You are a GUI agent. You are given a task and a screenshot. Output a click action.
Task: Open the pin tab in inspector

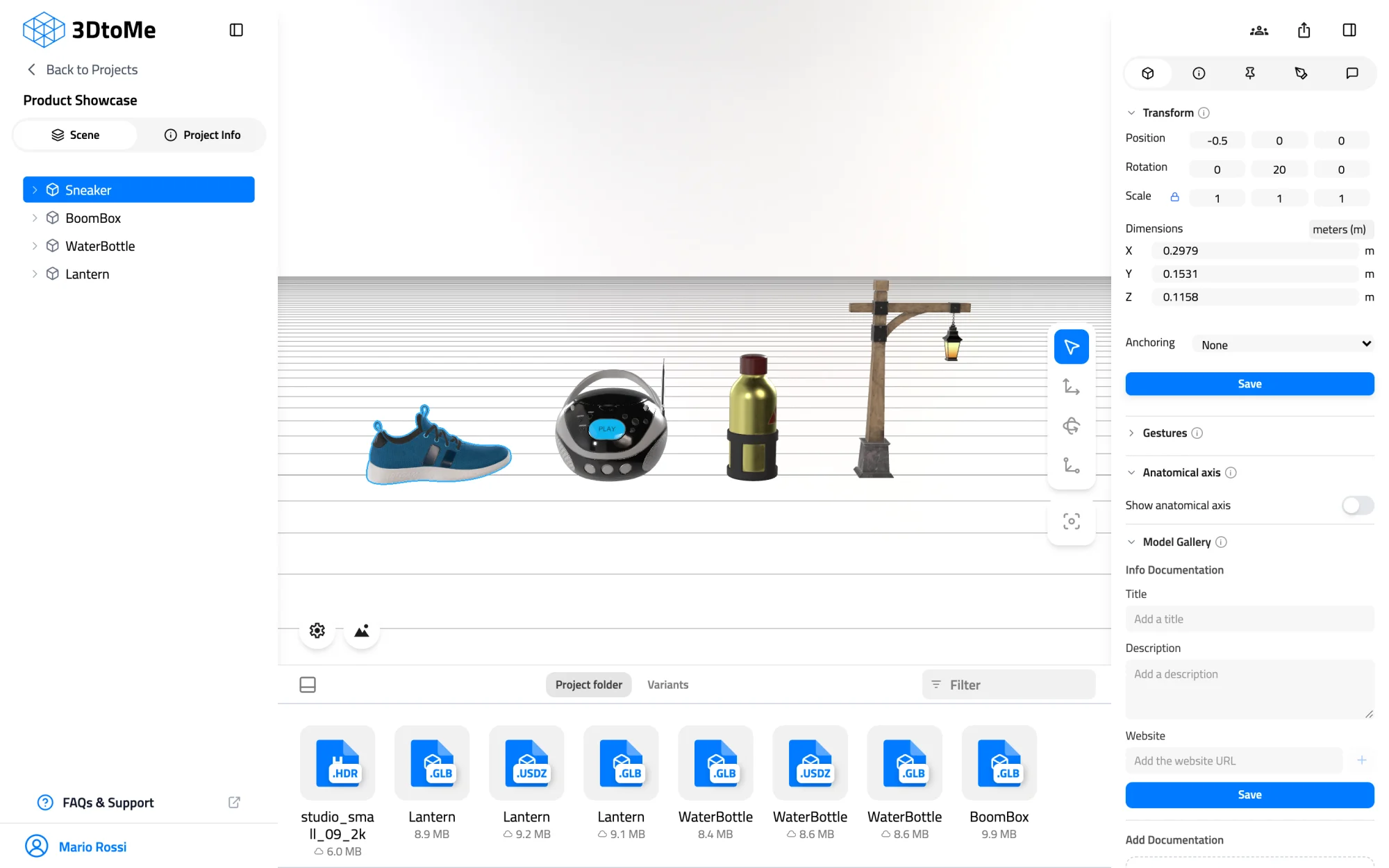click(1250, 73)
